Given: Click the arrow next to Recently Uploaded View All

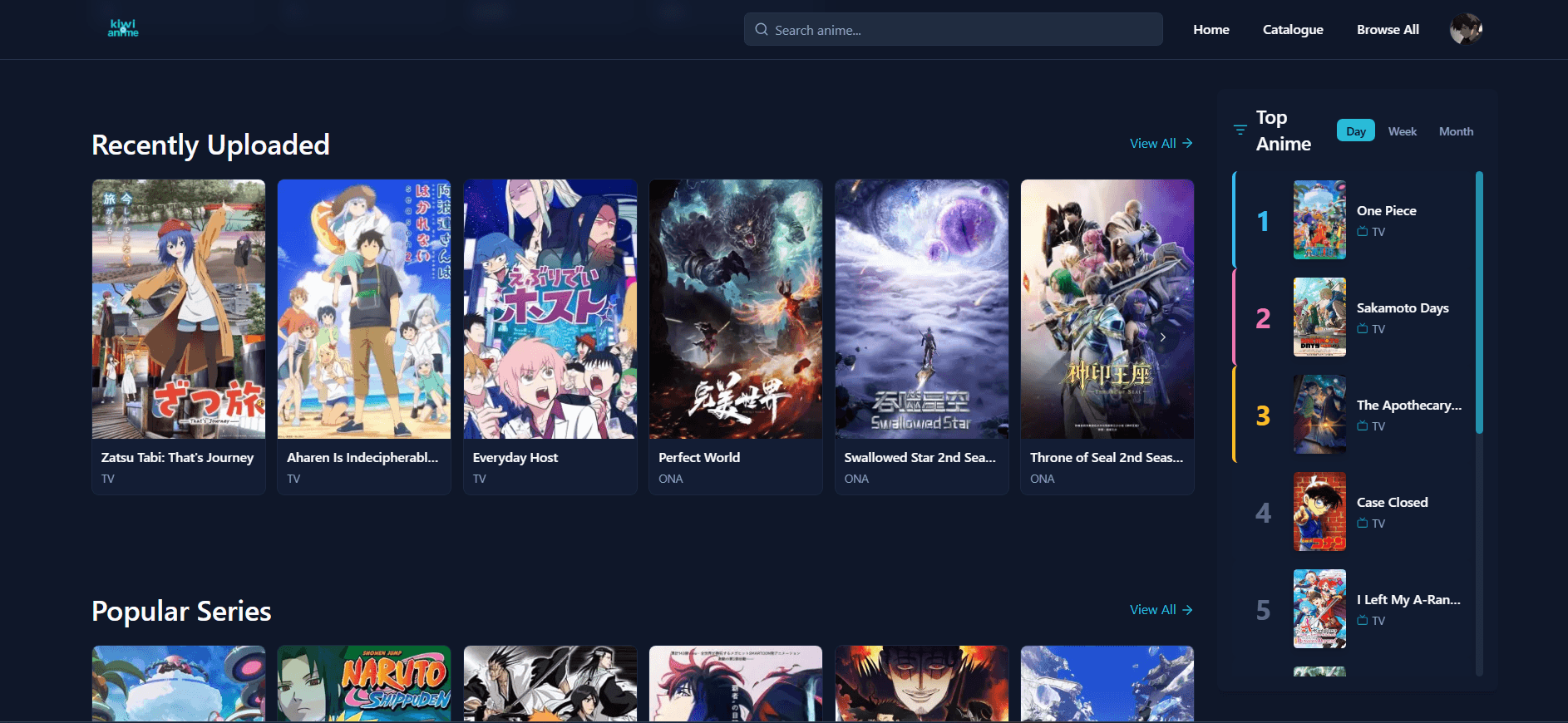Looking at the screenshot, I should (1187, 143).
